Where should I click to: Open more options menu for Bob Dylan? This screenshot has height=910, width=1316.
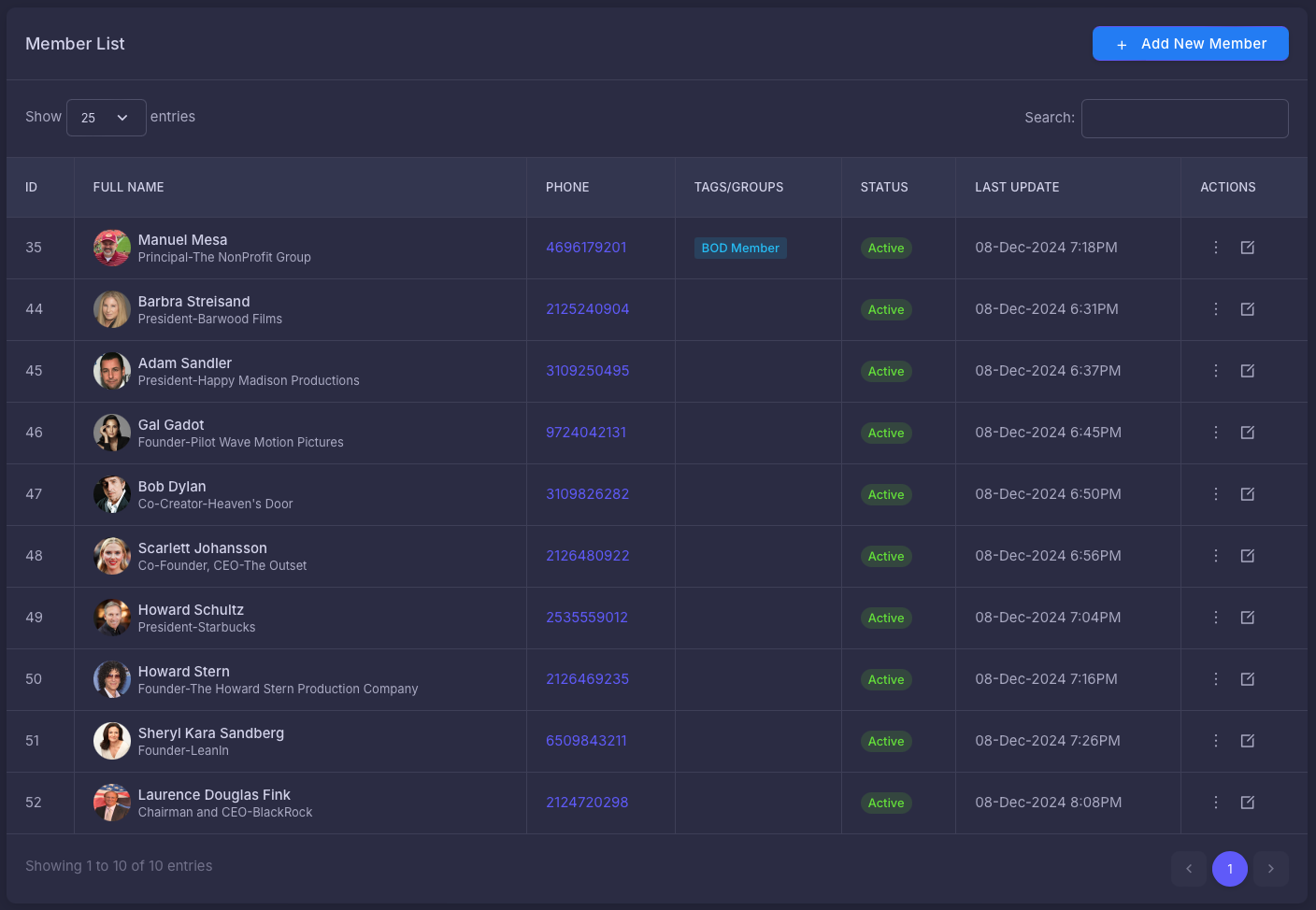click(x=1215, y=494)
